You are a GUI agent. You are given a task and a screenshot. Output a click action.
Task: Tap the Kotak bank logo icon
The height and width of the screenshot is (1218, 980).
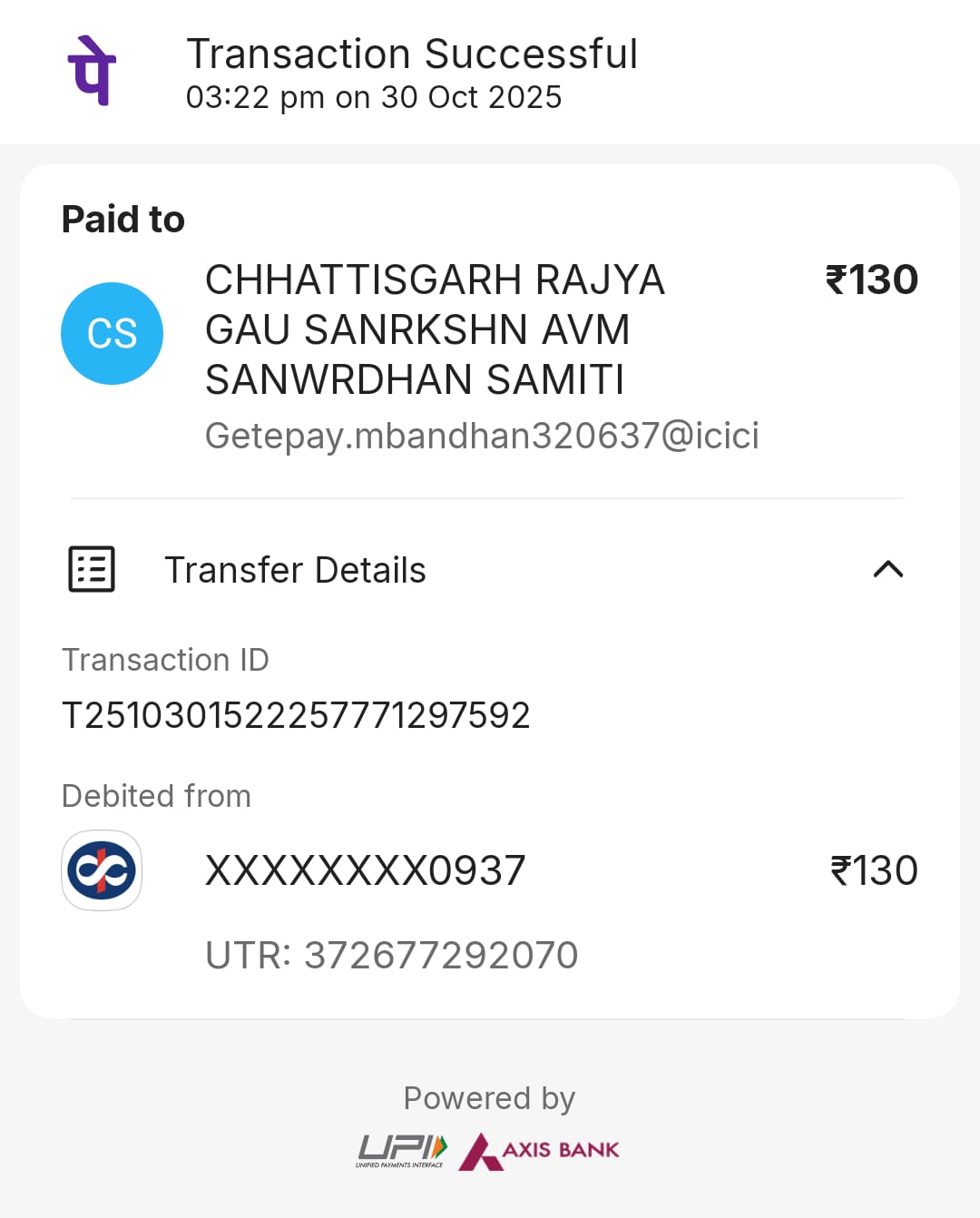[102, 870]
